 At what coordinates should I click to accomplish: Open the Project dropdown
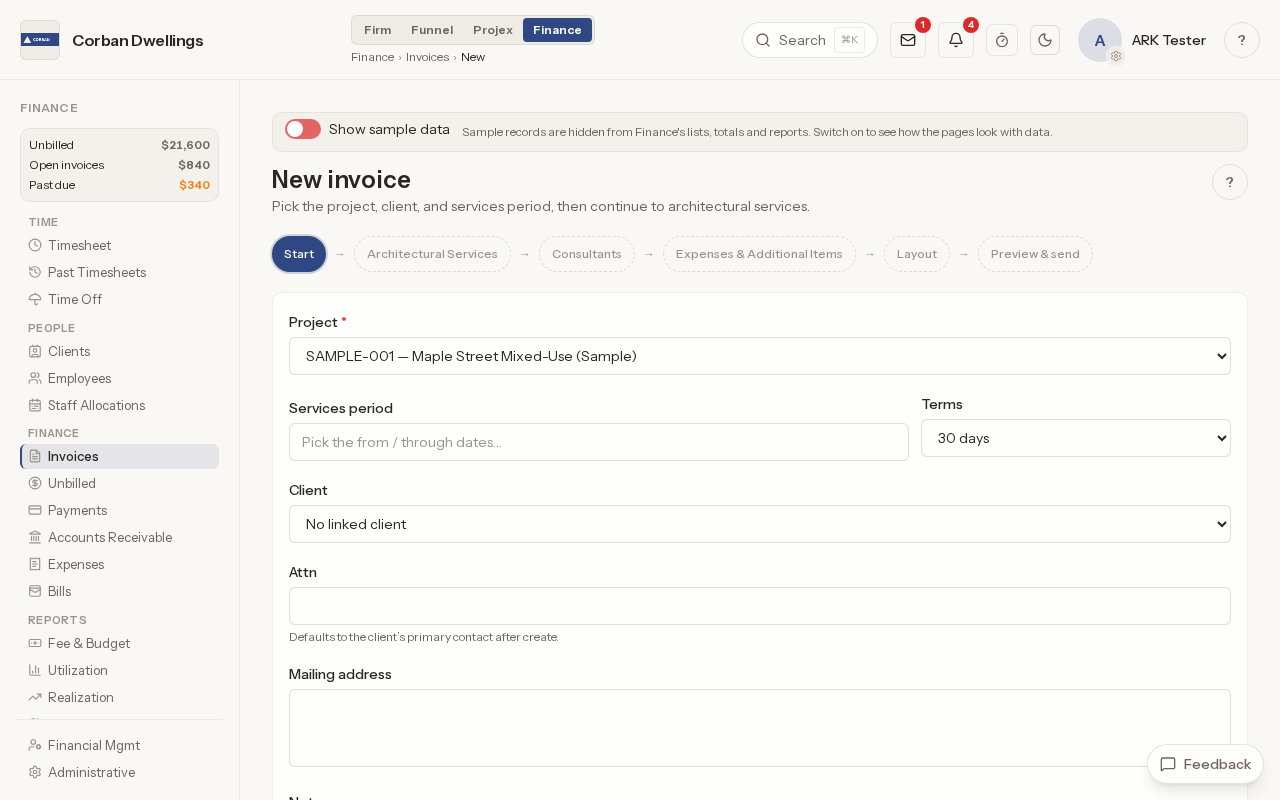click(x=760, y=356)
